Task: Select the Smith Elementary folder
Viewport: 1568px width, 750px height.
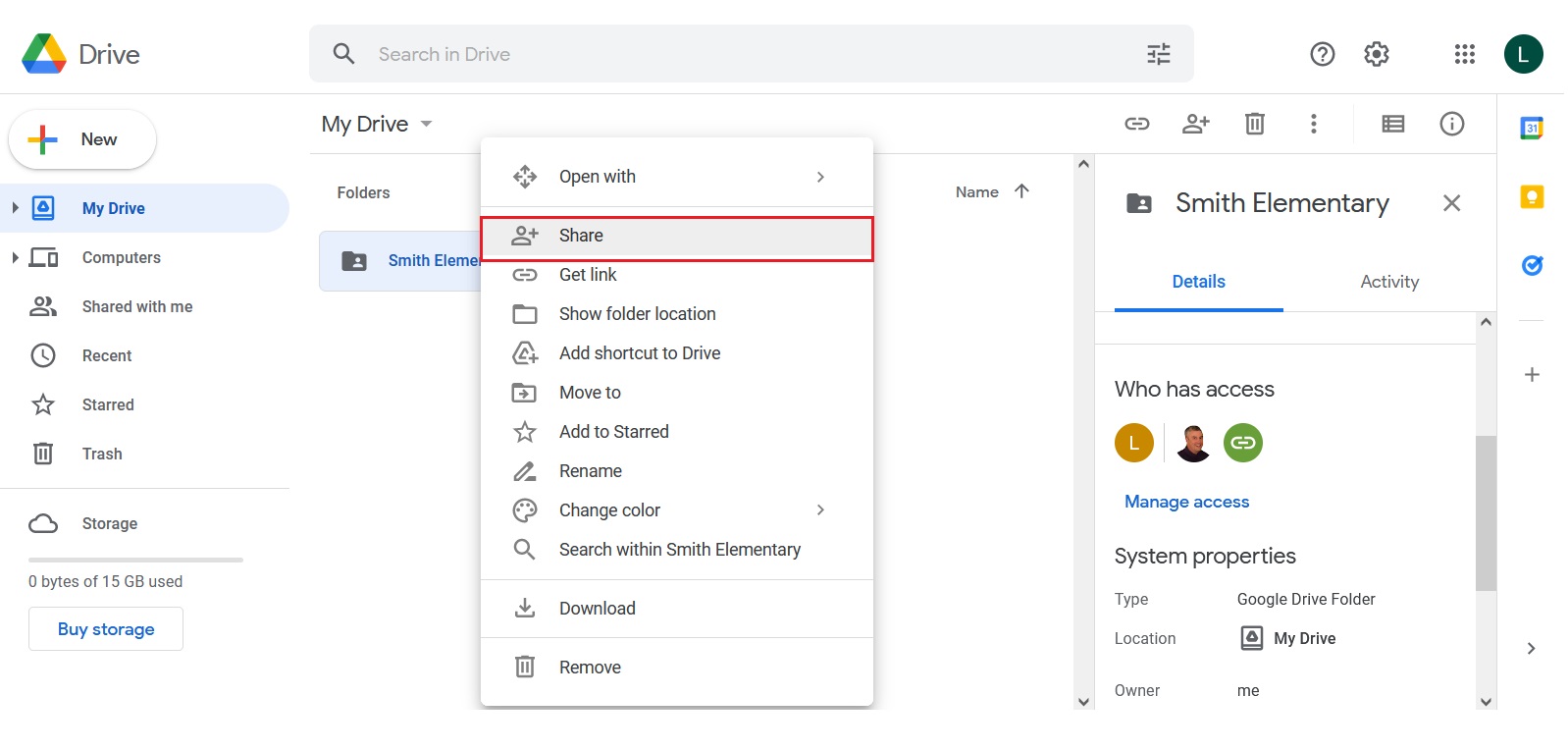Action: [400, 261]
